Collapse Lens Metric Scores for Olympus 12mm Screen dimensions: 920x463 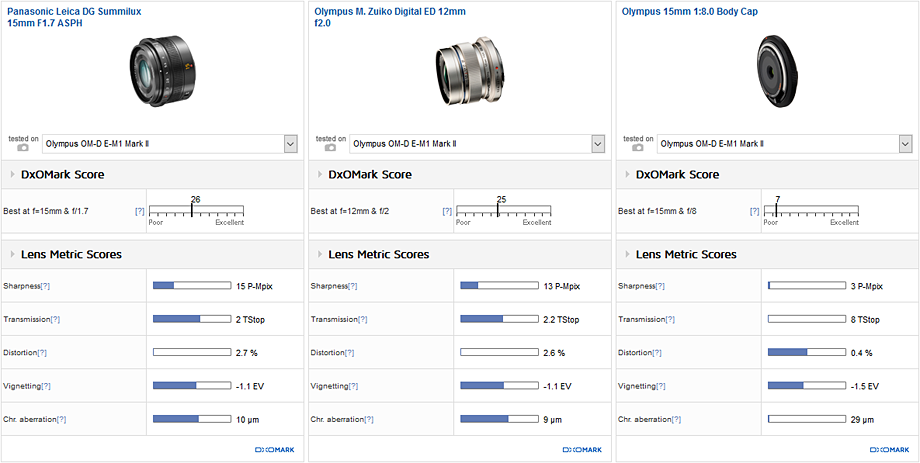pyautogui.click(x=321, y=254)
